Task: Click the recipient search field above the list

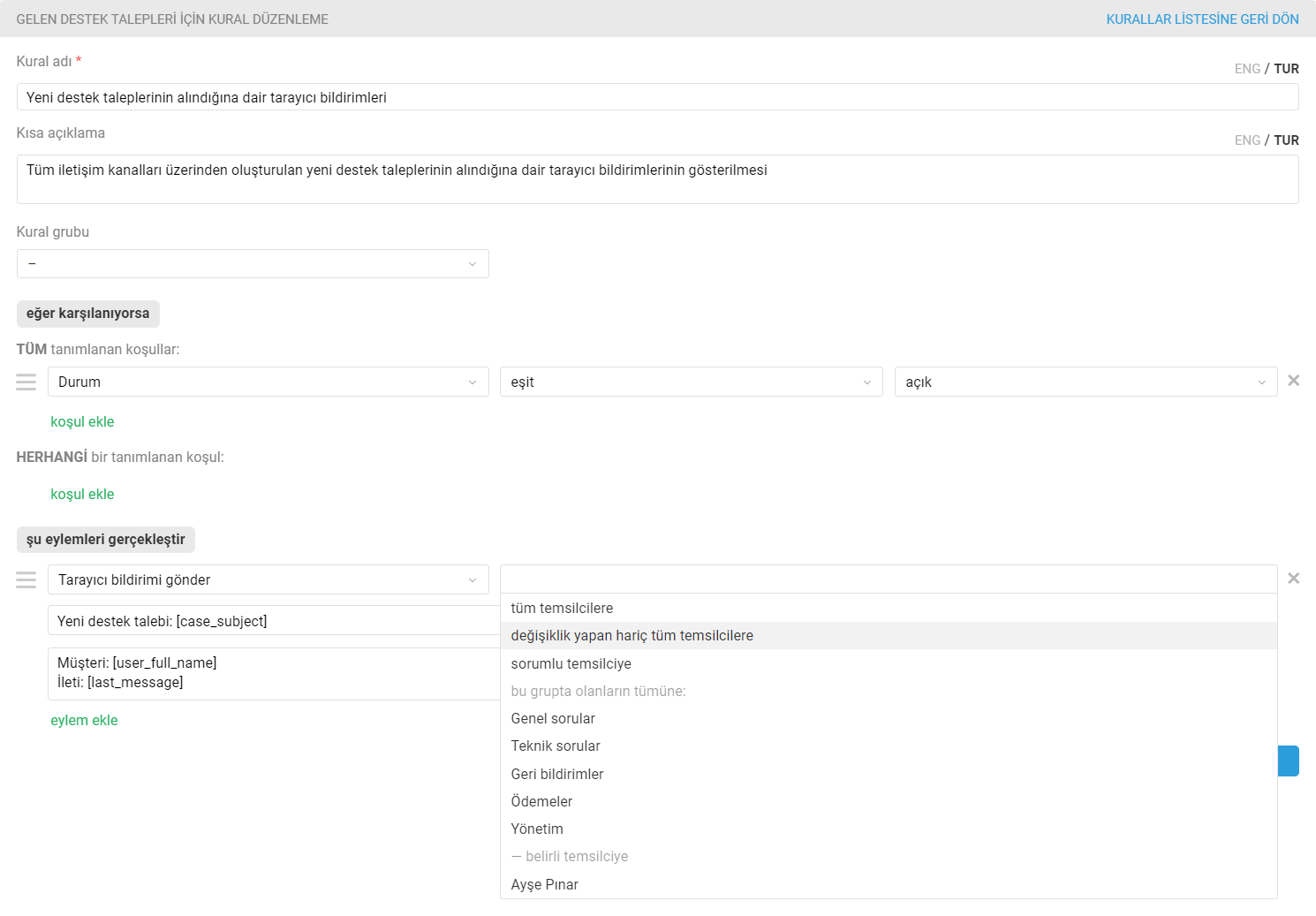Action: pyautogui.click(x=889, y=579)
